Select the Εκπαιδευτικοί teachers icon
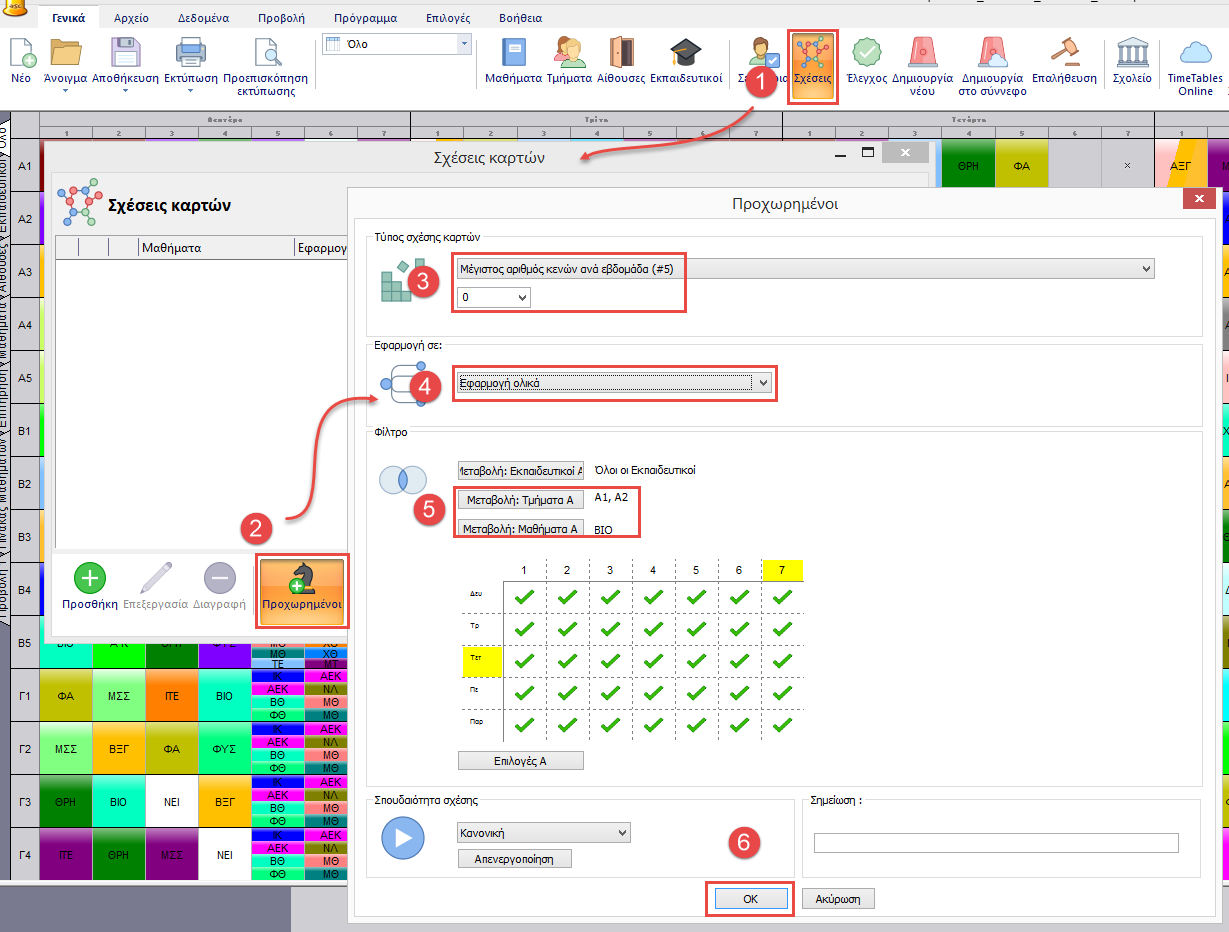 tap(686, 61)
